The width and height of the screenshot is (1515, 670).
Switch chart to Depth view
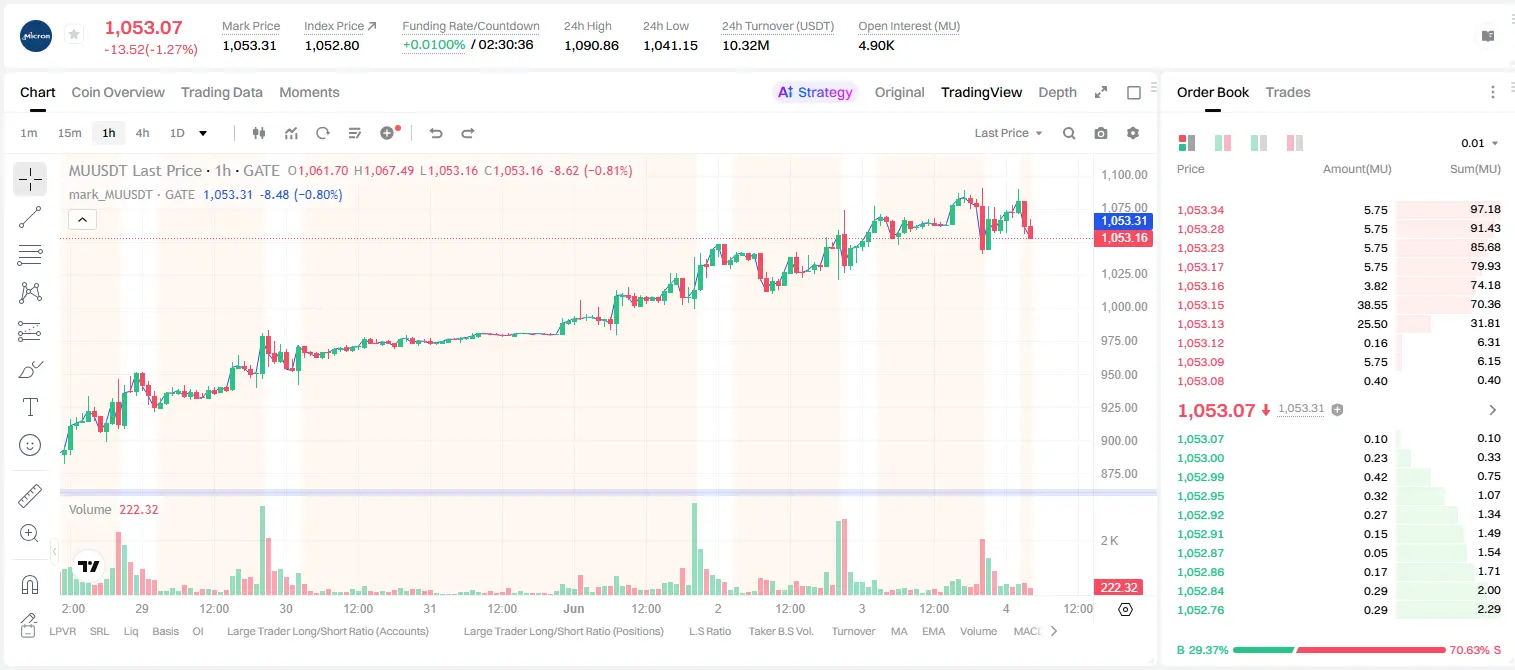(1057, 92)
